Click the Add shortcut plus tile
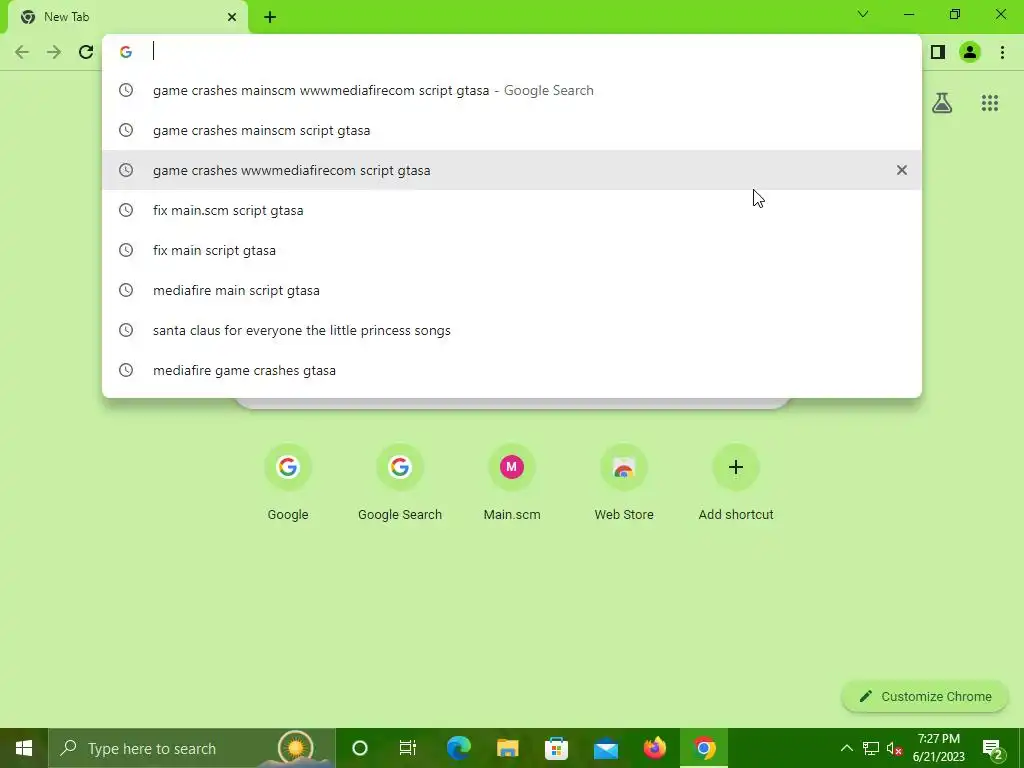The height and width of the screenshot is (768, 1024). pyautogui.click(x=736, y=483)
